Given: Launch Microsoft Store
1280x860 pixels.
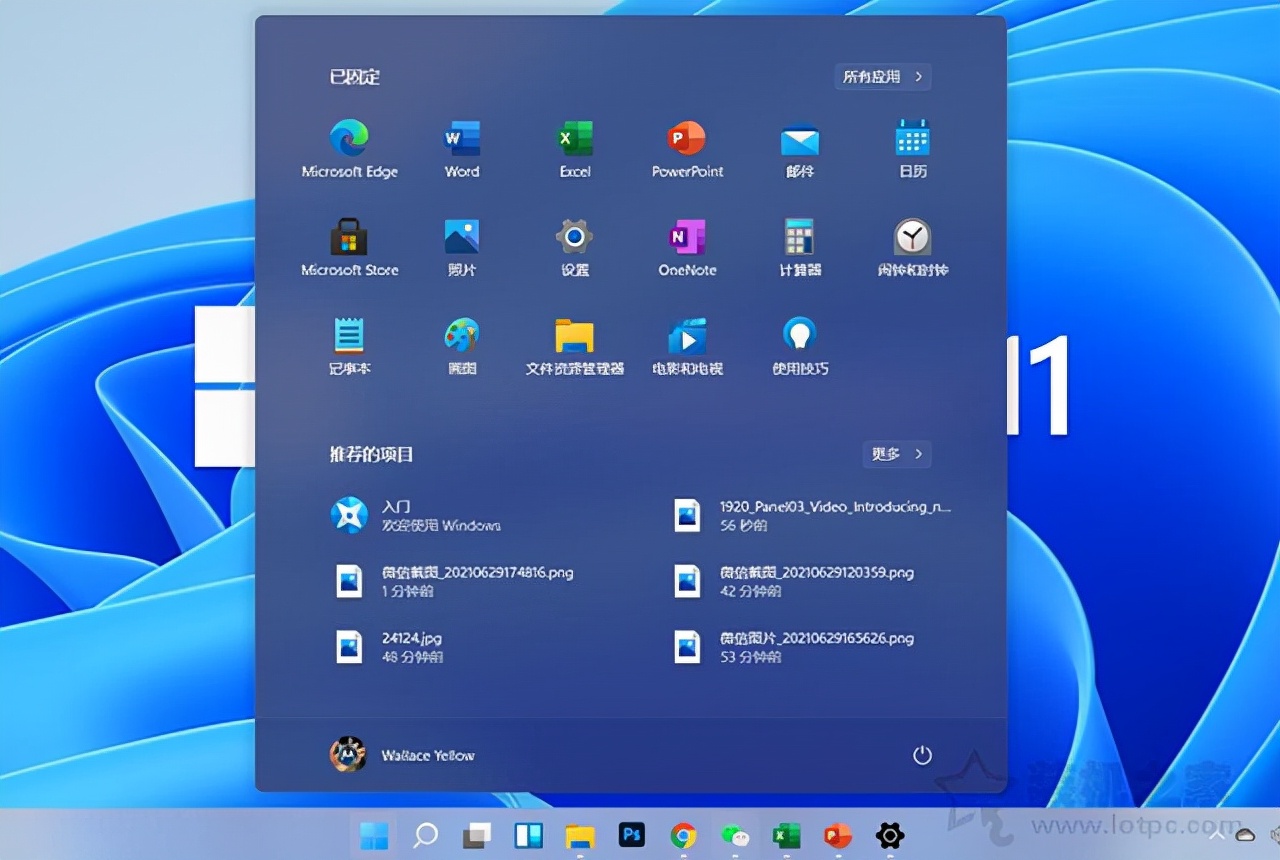Looking at the screenshot, I should click(x=349, y=237).
